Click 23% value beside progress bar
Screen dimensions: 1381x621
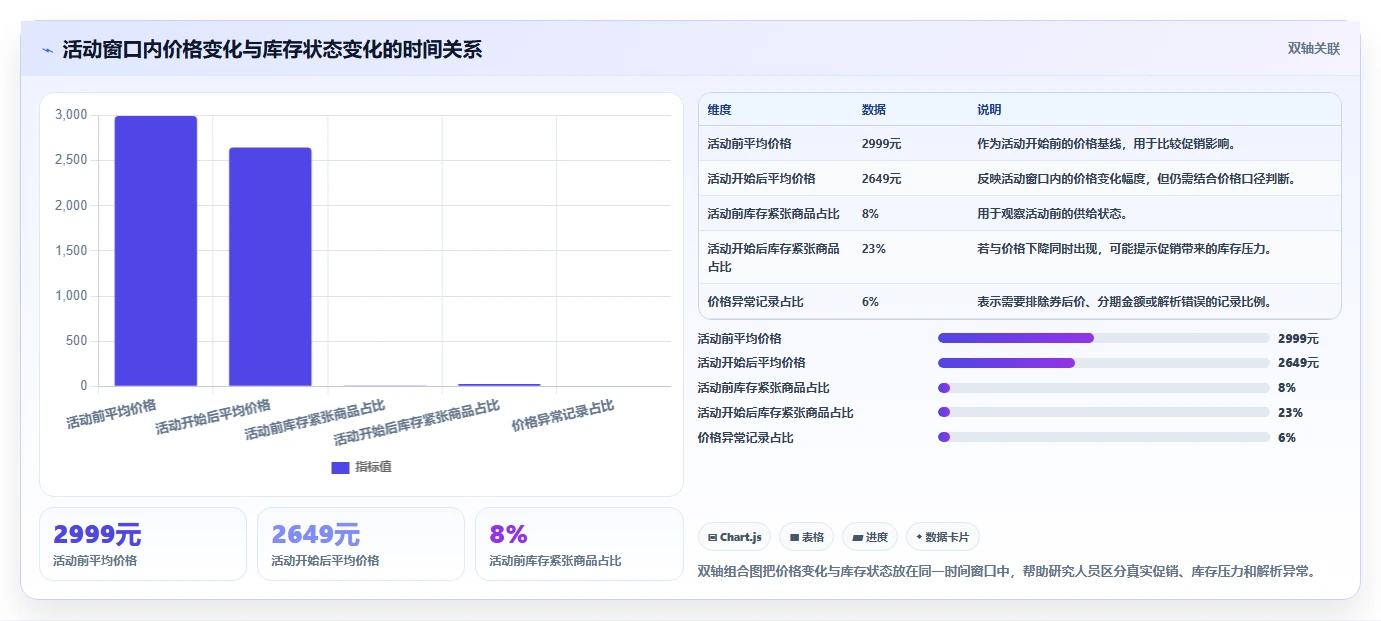[1290, 413]
